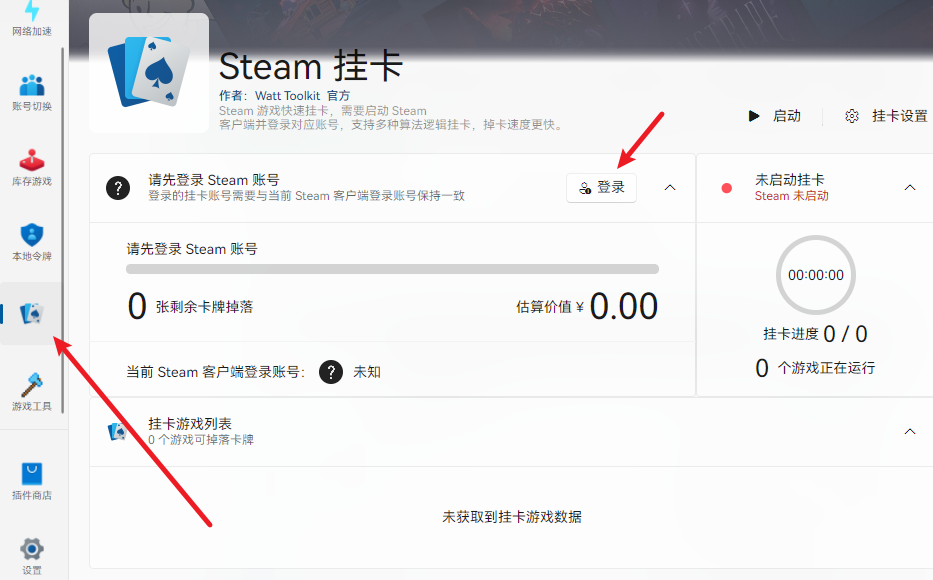
Task: Collapse the 请先登录 Steam 账号 panel
Action: (670, 187)
